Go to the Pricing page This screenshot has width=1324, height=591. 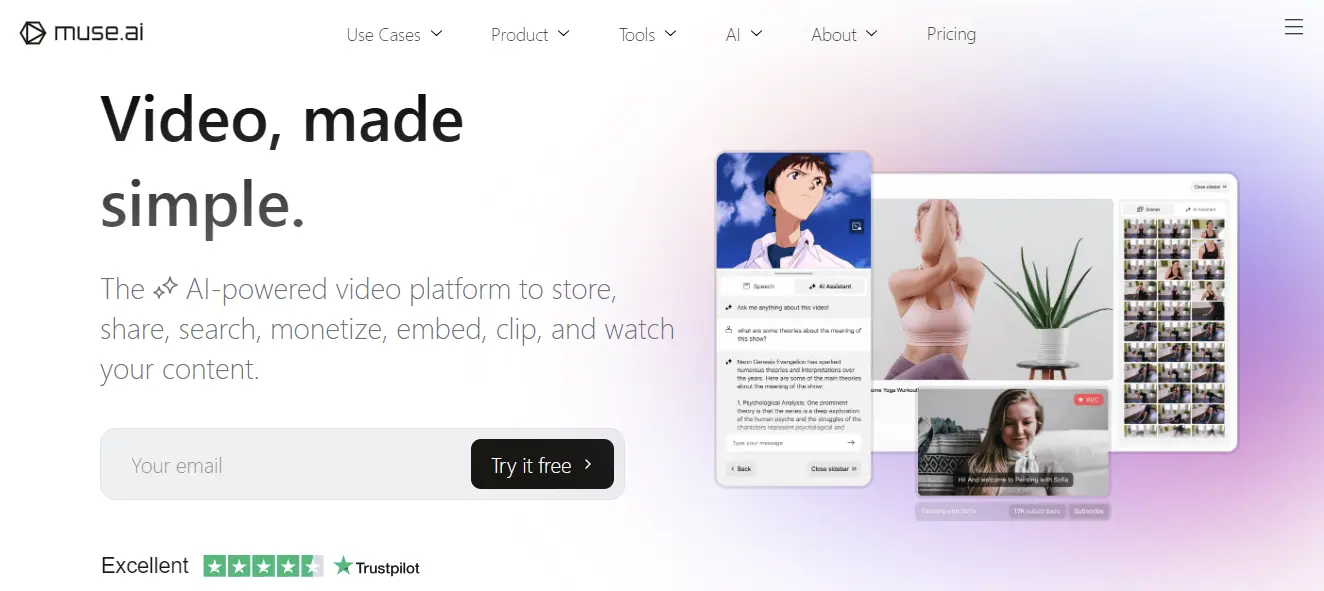951,34
